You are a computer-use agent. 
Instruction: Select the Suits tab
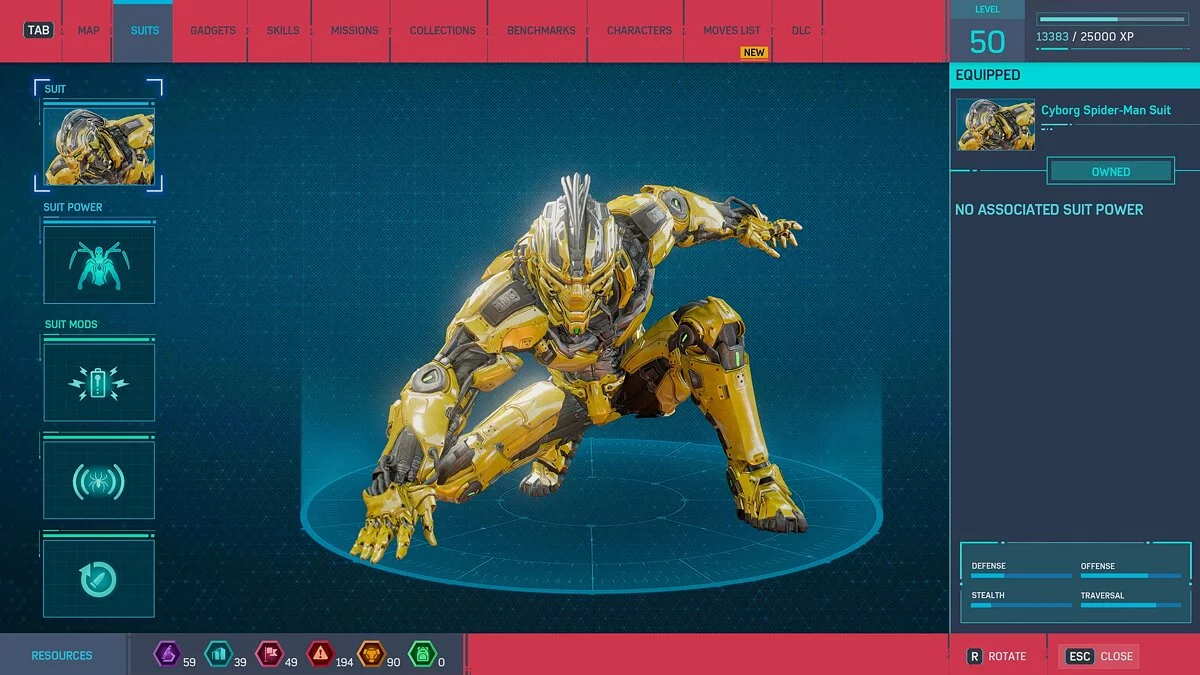point(144,31)
